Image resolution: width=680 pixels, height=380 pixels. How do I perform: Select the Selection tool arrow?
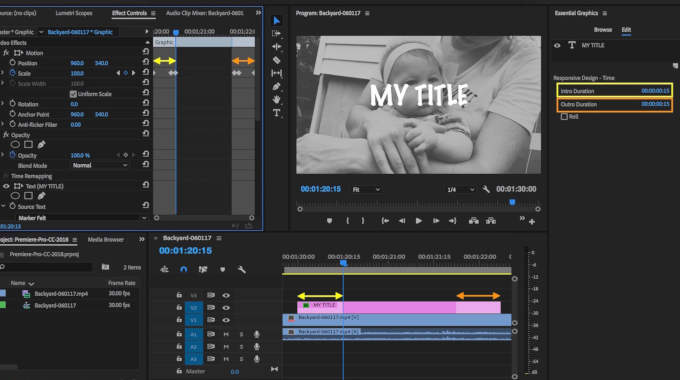click(x=277, y=20)
